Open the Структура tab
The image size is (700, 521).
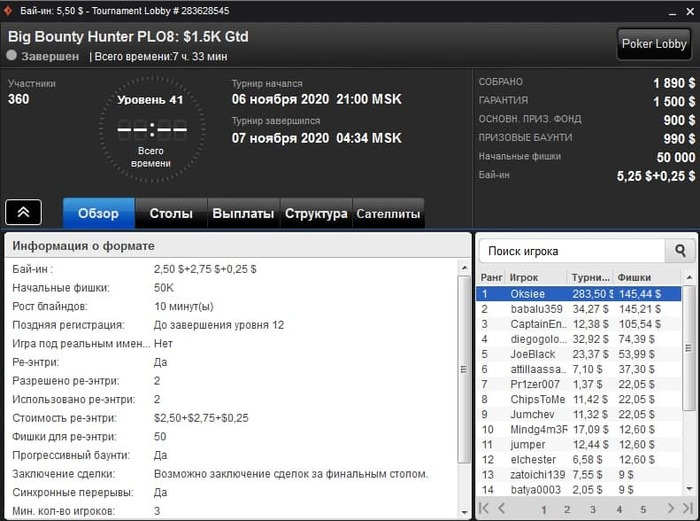pos(316,213)
